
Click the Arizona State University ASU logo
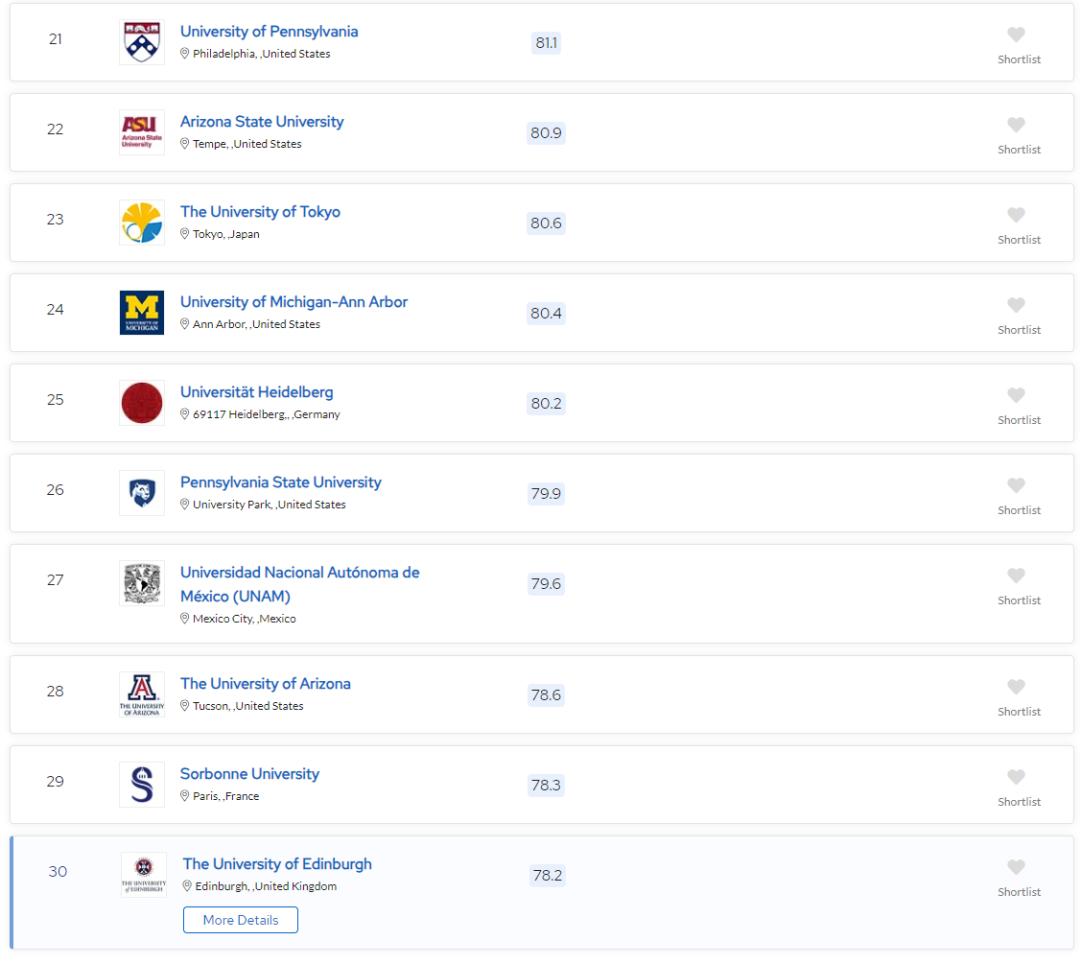(139, 132)
